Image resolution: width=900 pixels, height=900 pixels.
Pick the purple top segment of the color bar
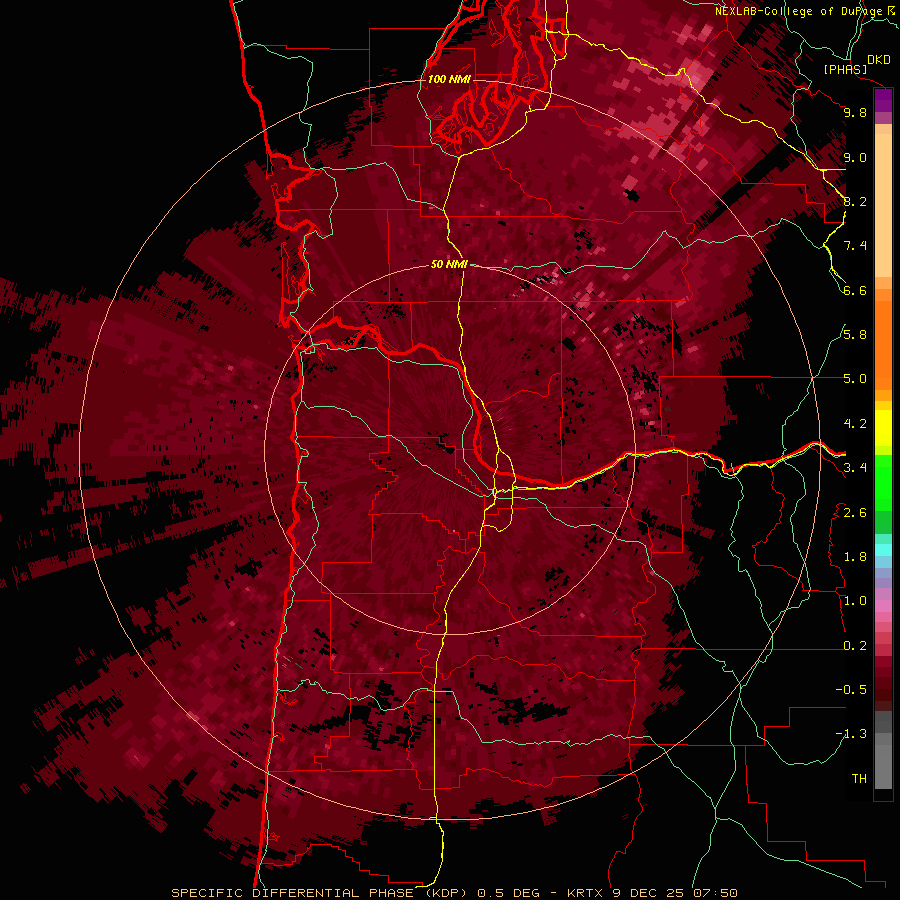point(883,100)
